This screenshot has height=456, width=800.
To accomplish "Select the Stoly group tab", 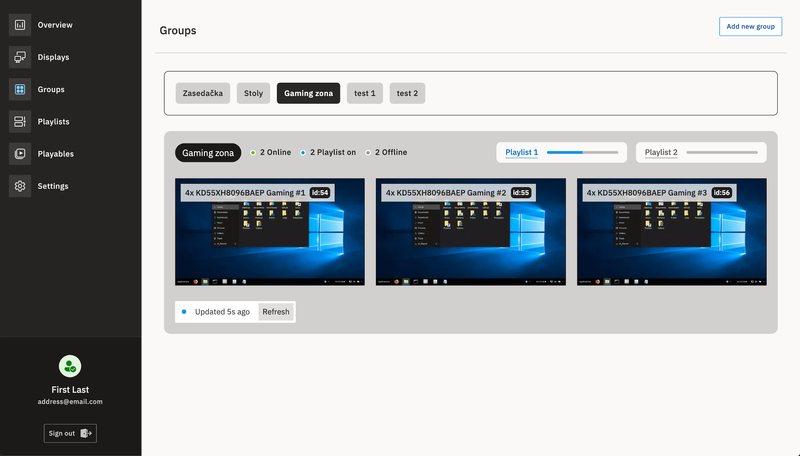I will pos(253,93).
